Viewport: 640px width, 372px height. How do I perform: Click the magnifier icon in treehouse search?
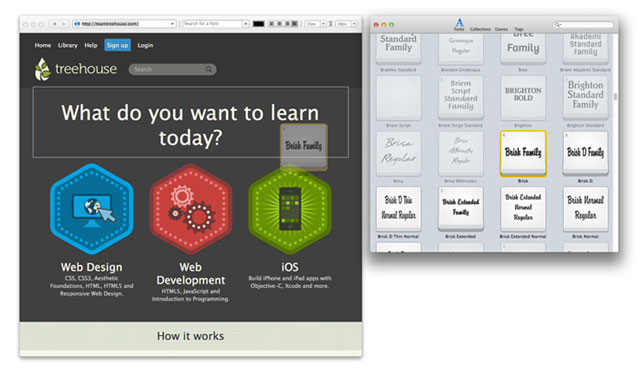pyautogui.click(x=209, y=69)
